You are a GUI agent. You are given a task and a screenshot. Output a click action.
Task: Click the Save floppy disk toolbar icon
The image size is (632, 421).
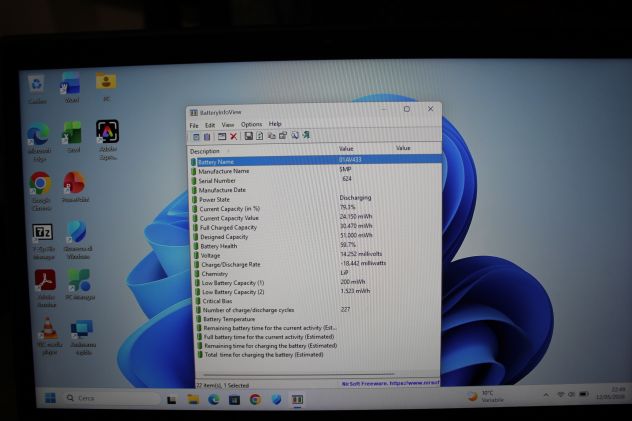[248, 136]
